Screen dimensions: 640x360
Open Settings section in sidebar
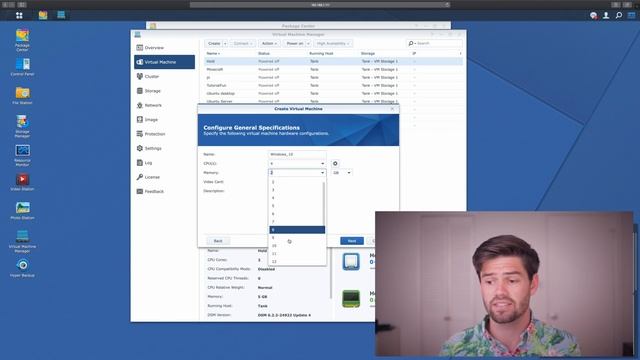(x=164, y=148)
